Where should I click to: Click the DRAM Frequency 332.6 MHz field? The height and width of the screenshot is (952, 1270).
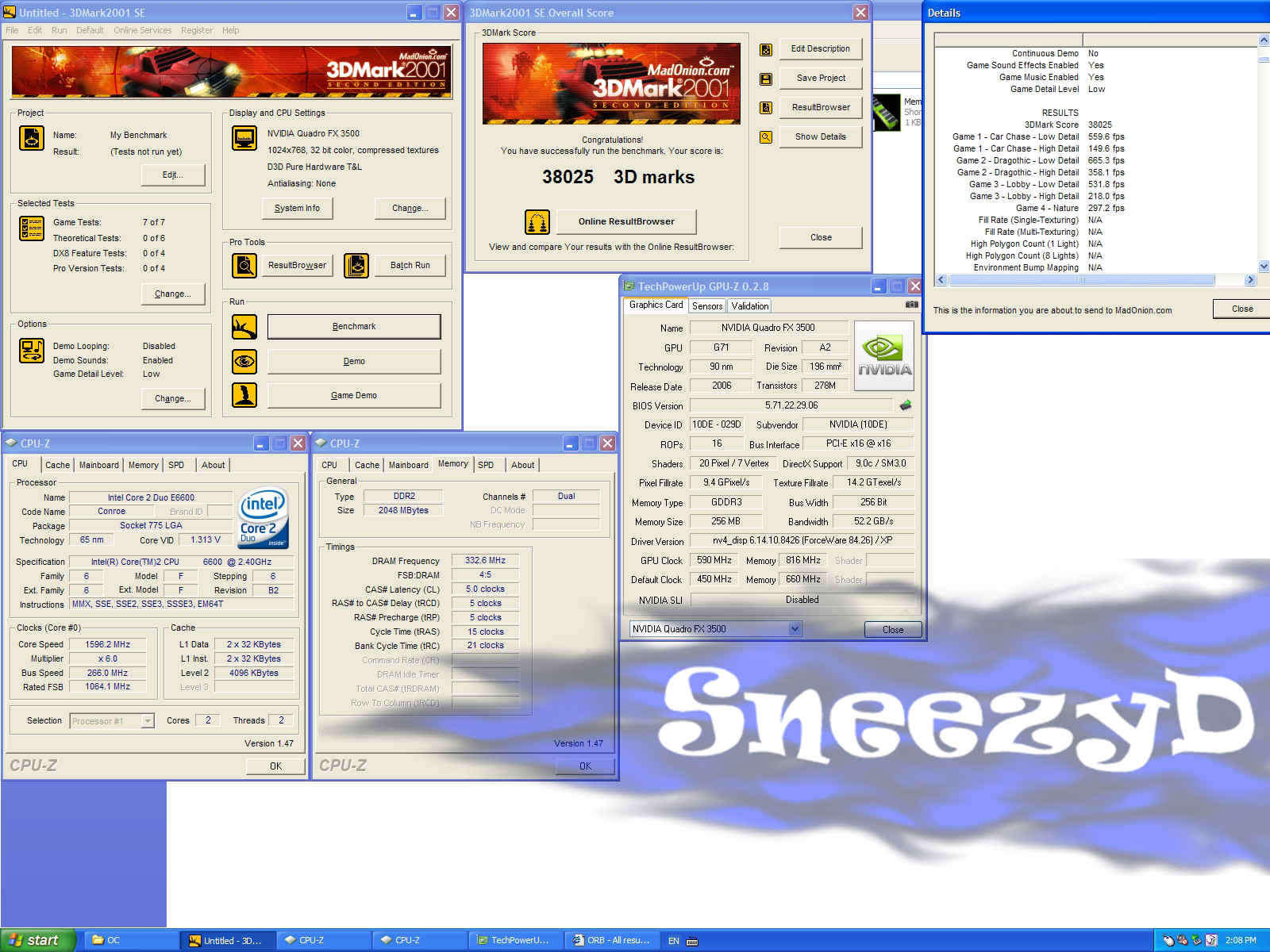point(485,561)
